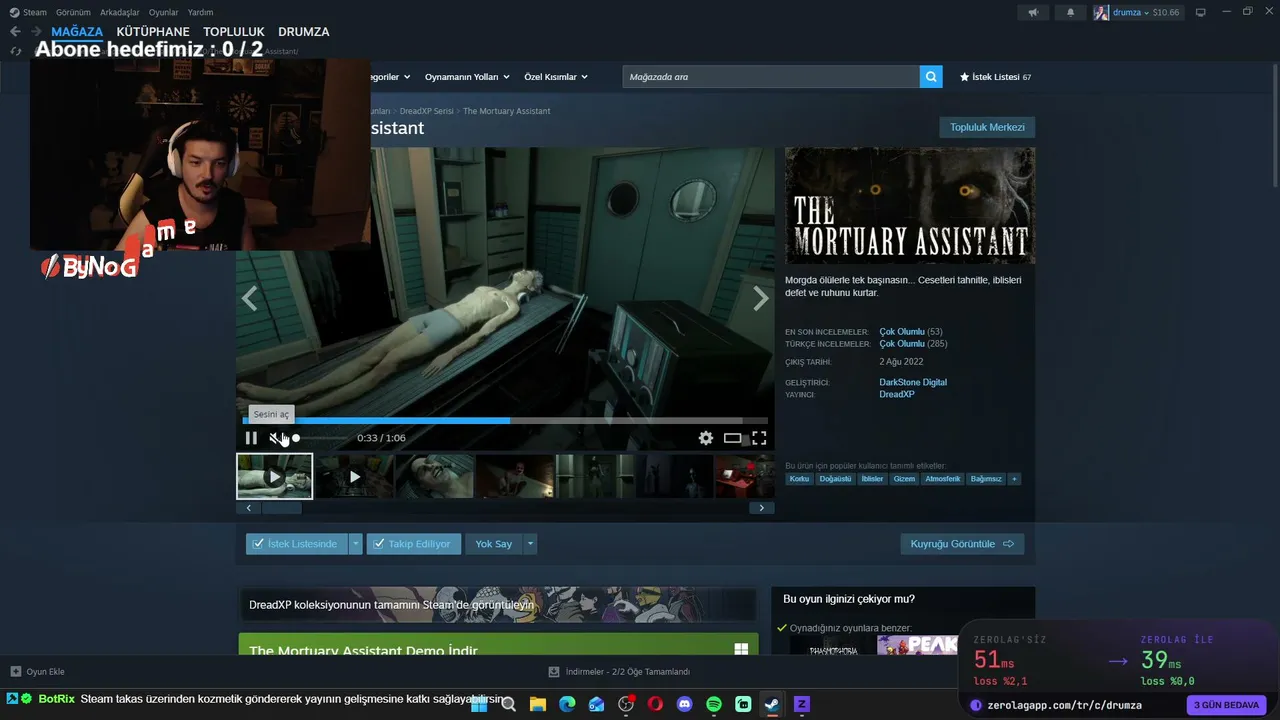Go to the previous media item arrow
Viewport: 1280px width, 720px height.
tap(250, 298)
